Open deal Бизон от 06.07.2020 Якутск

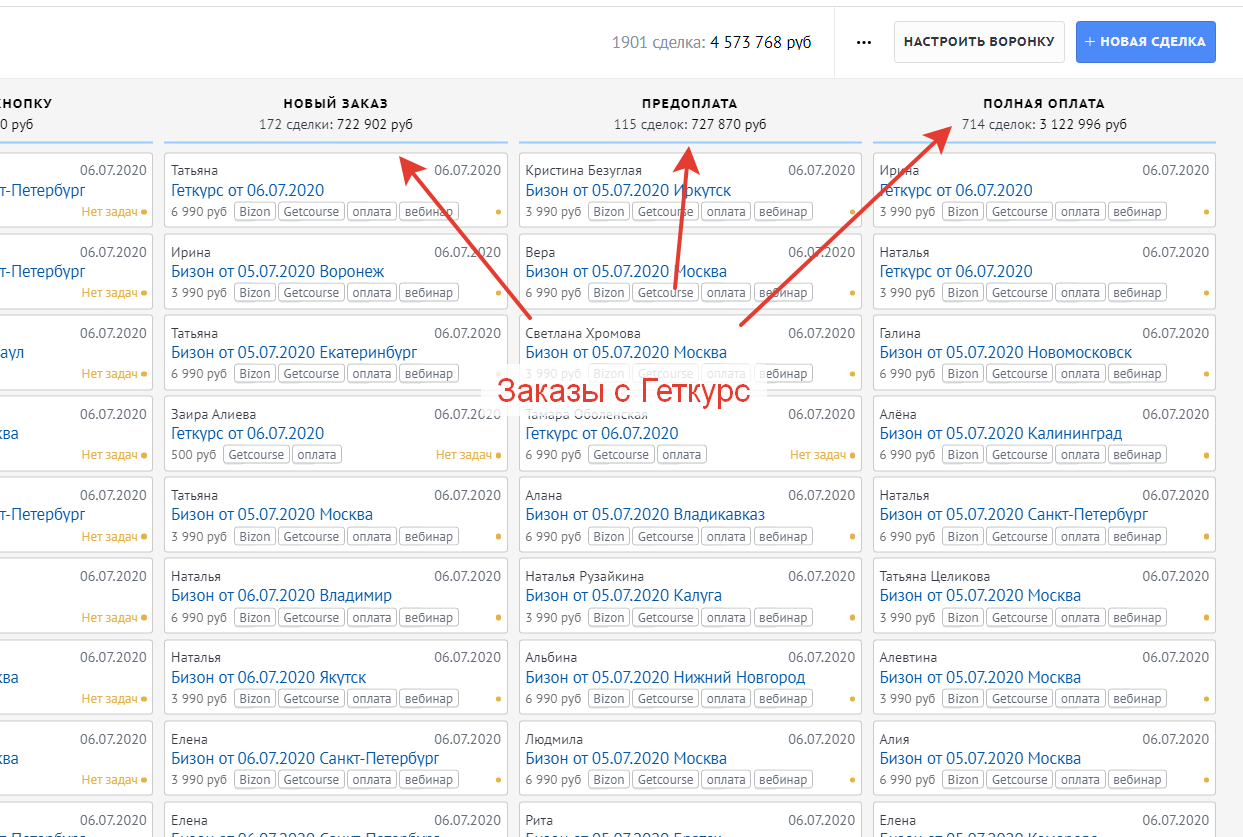pos(268,677)
